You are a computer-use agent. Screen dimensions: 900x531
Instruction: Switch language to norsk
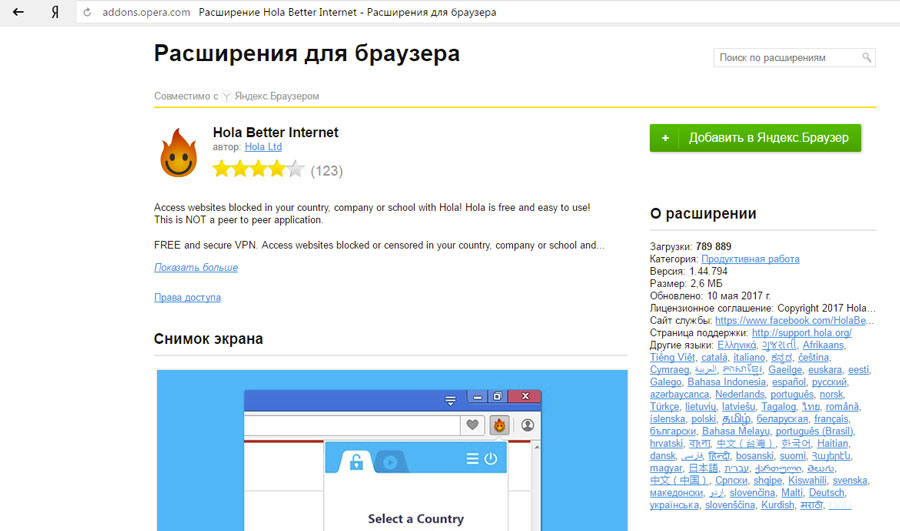coord(831,394)
